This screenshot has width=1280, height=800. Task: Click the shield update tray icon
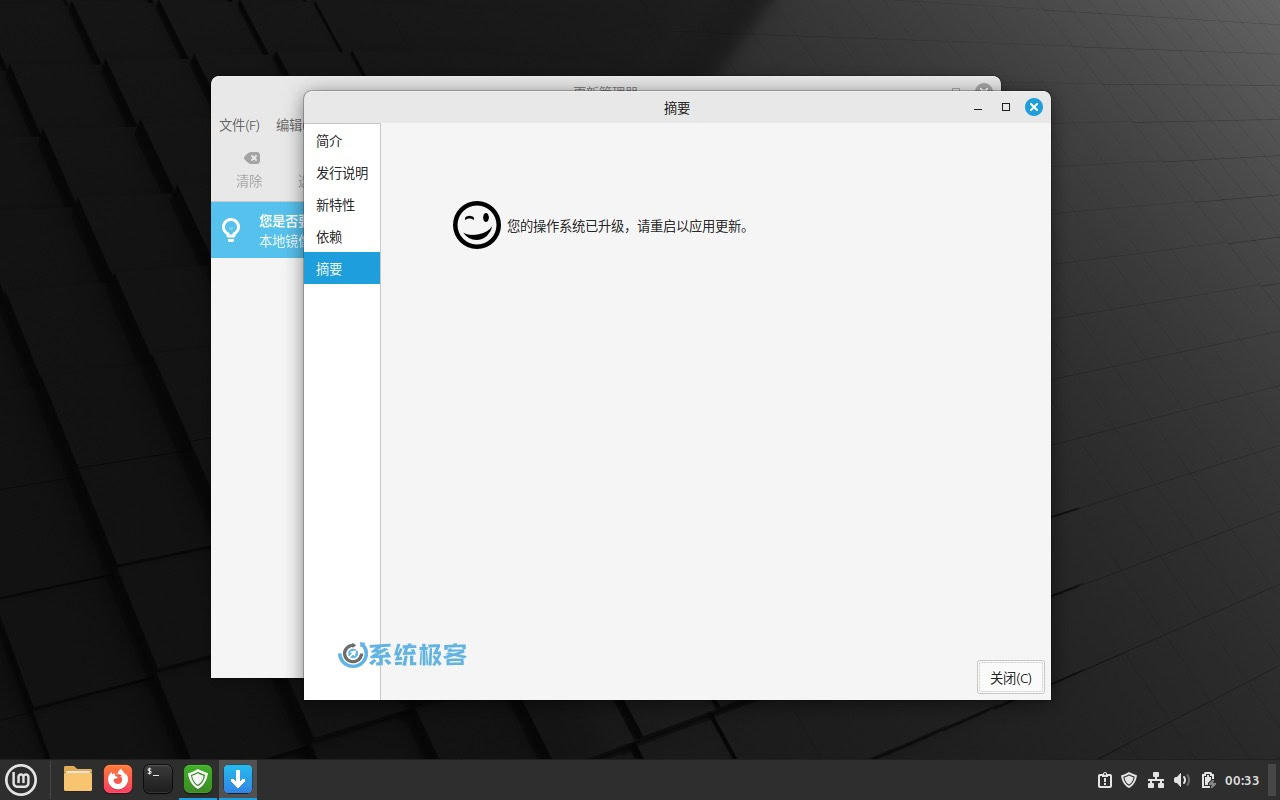[x=1129, y=780]
